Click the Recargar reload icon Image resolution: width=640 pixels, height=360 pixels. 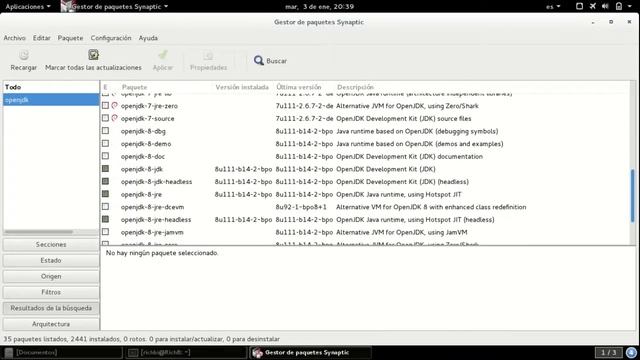[x=24, y=55]
